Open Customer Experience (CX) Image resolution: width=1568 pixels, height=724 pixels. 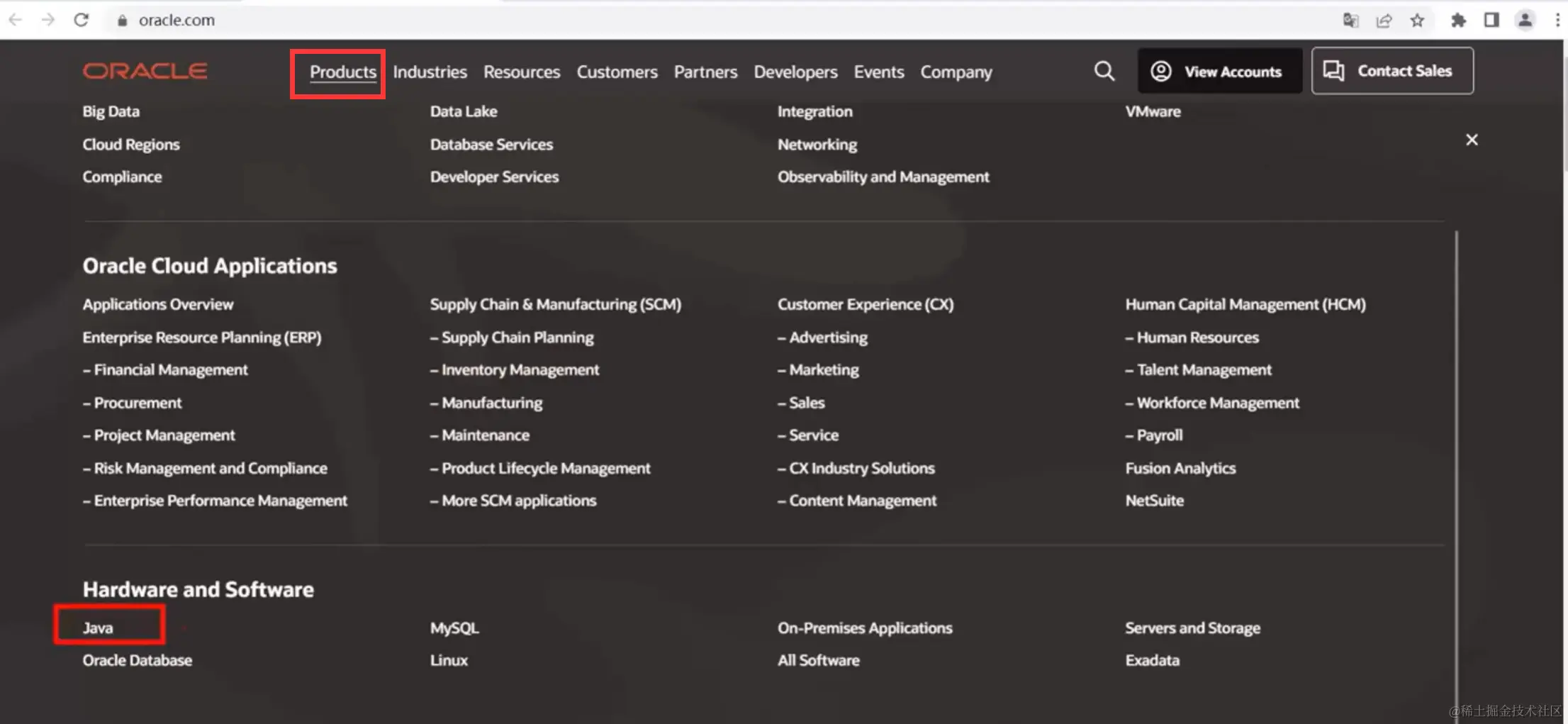coord(866,304)
